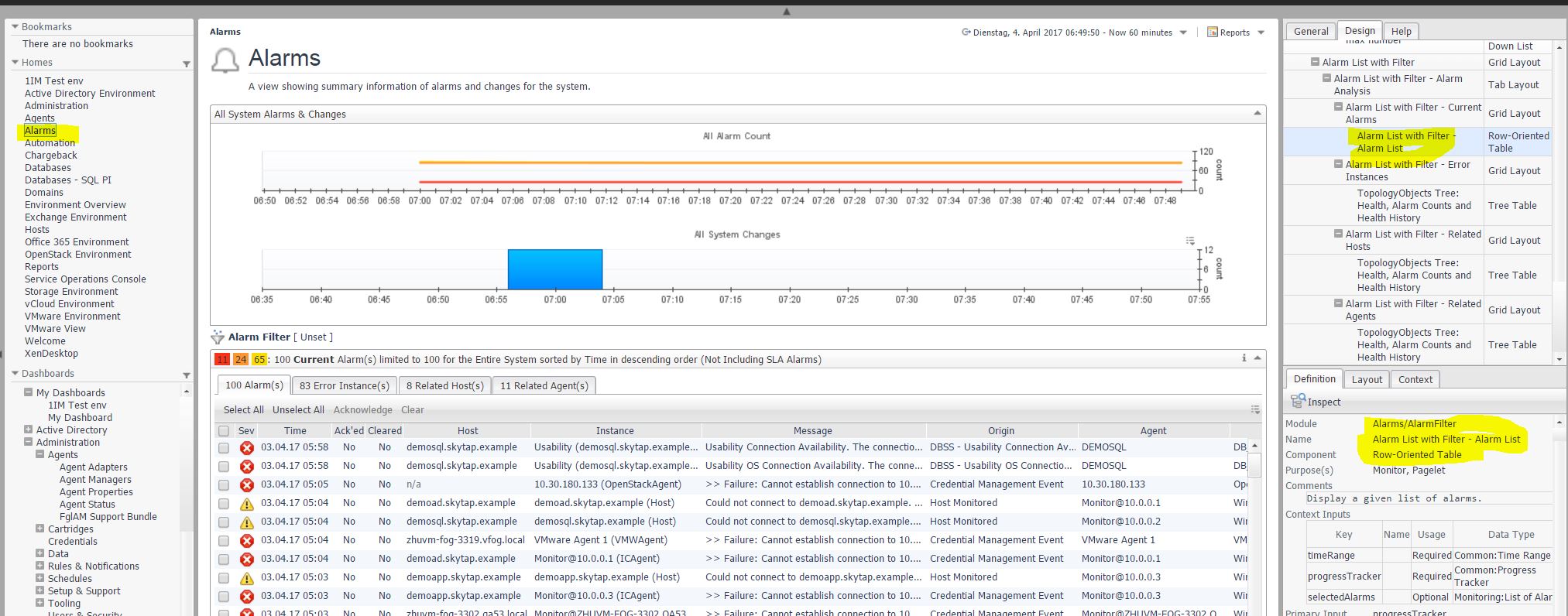1568x616 pixels.
Task: Check the Usability OS Connection Availability alarm row
Action: tap(224, 466)
